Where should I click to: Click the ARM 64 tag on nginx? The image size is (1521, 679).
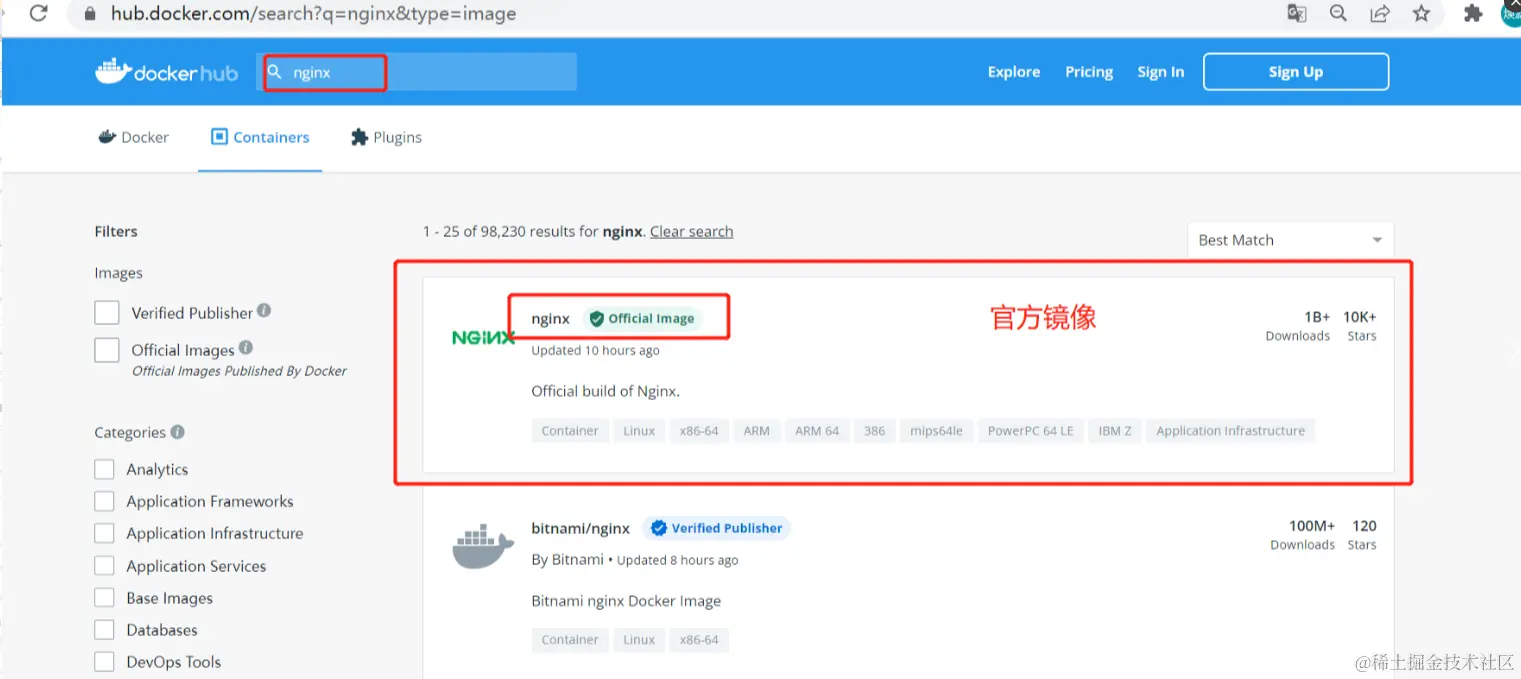point(817,431)
